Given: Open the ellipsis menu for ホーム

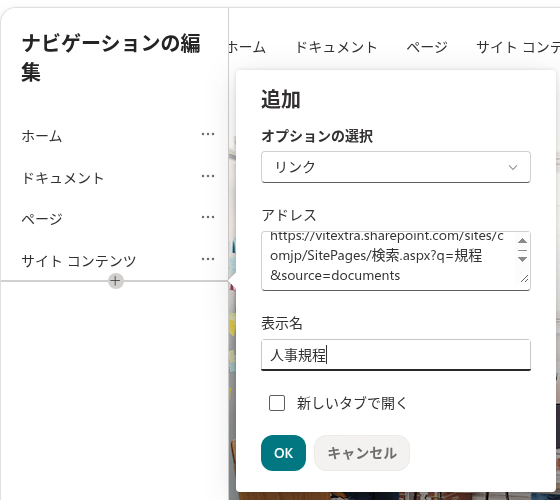Looking at the screenshot, I should tap(208, 135).
